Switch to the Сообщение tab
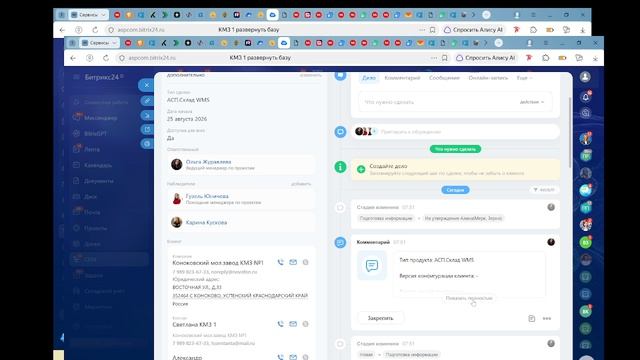The image size is (640, 360). click(x=444, y=78)
